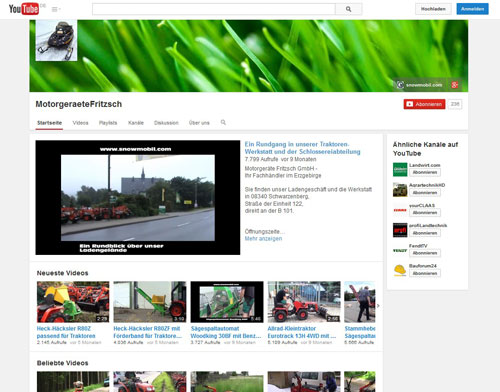Subscribe to FendtTV with Abonnieren
500x392 pixels.
coord(425,253)
